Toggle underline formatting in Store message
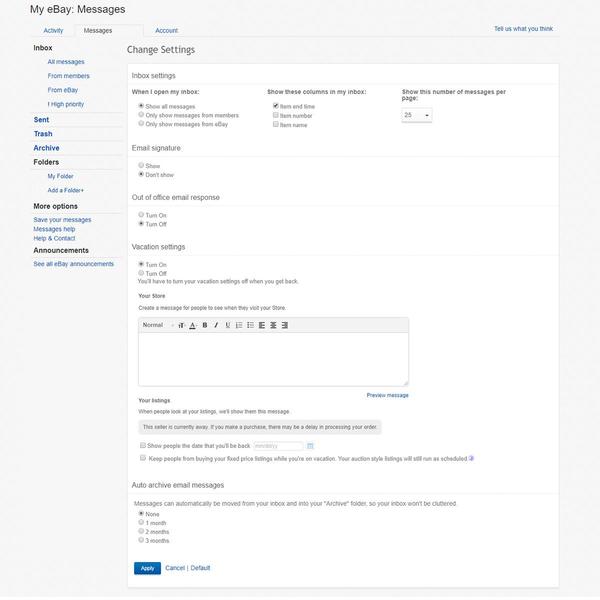Image resolution: width=600 pixels, height=600 pixels. click(x=228, y=325)
